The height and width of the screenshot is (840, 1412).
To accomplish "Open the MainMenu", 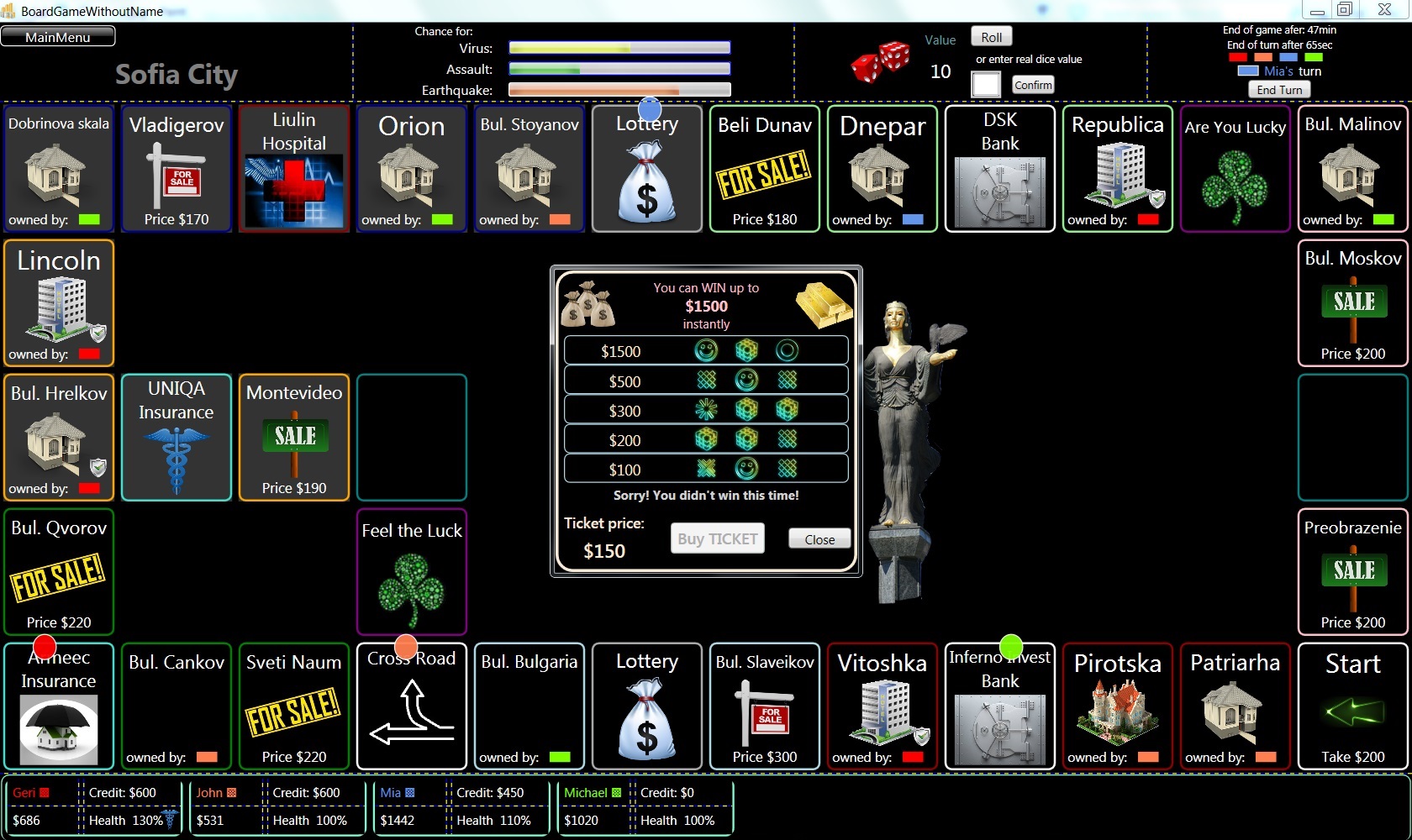I will (x=58, y=37).
